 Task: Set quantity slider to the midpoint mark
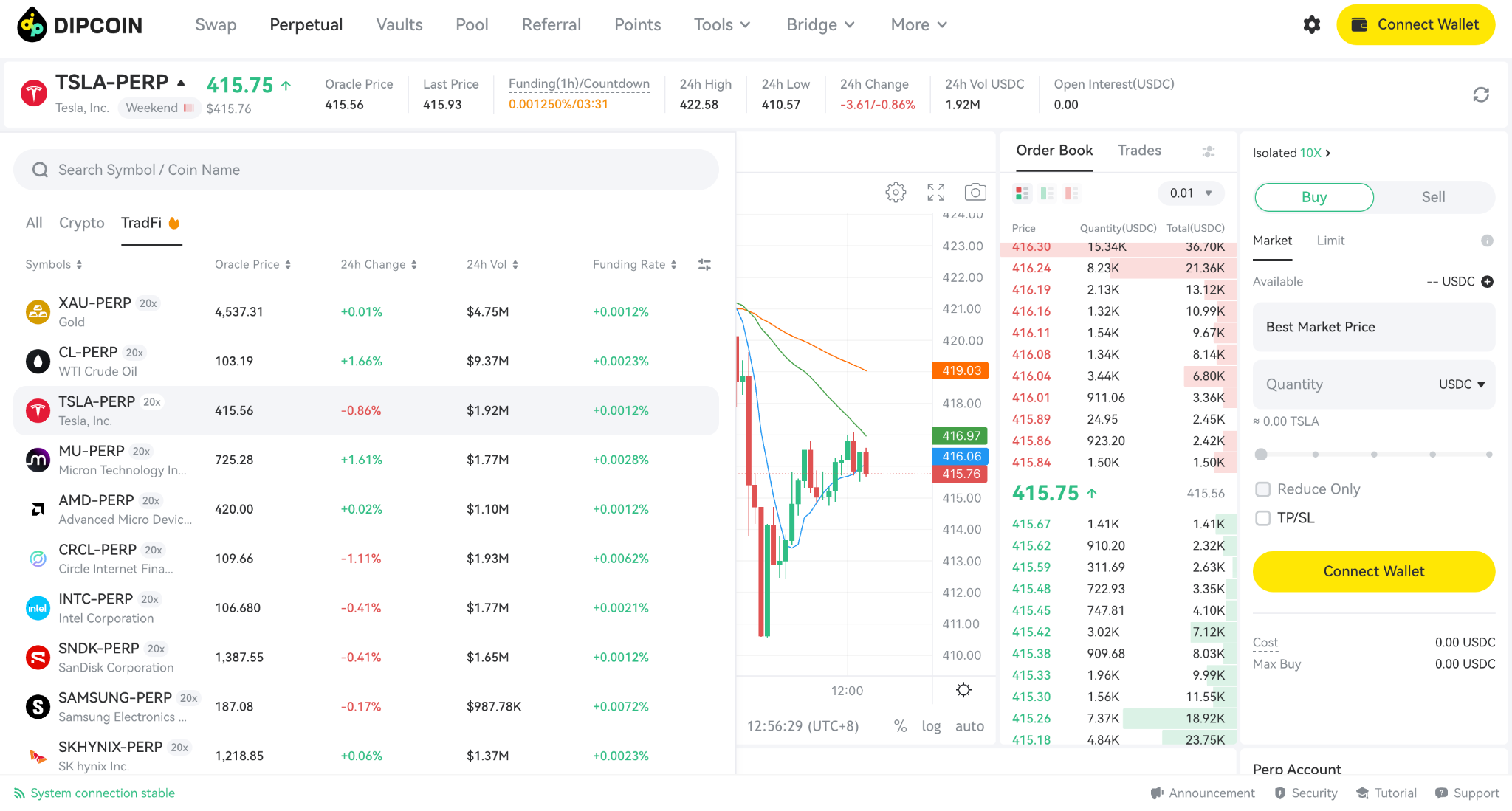click(1374, 455)
